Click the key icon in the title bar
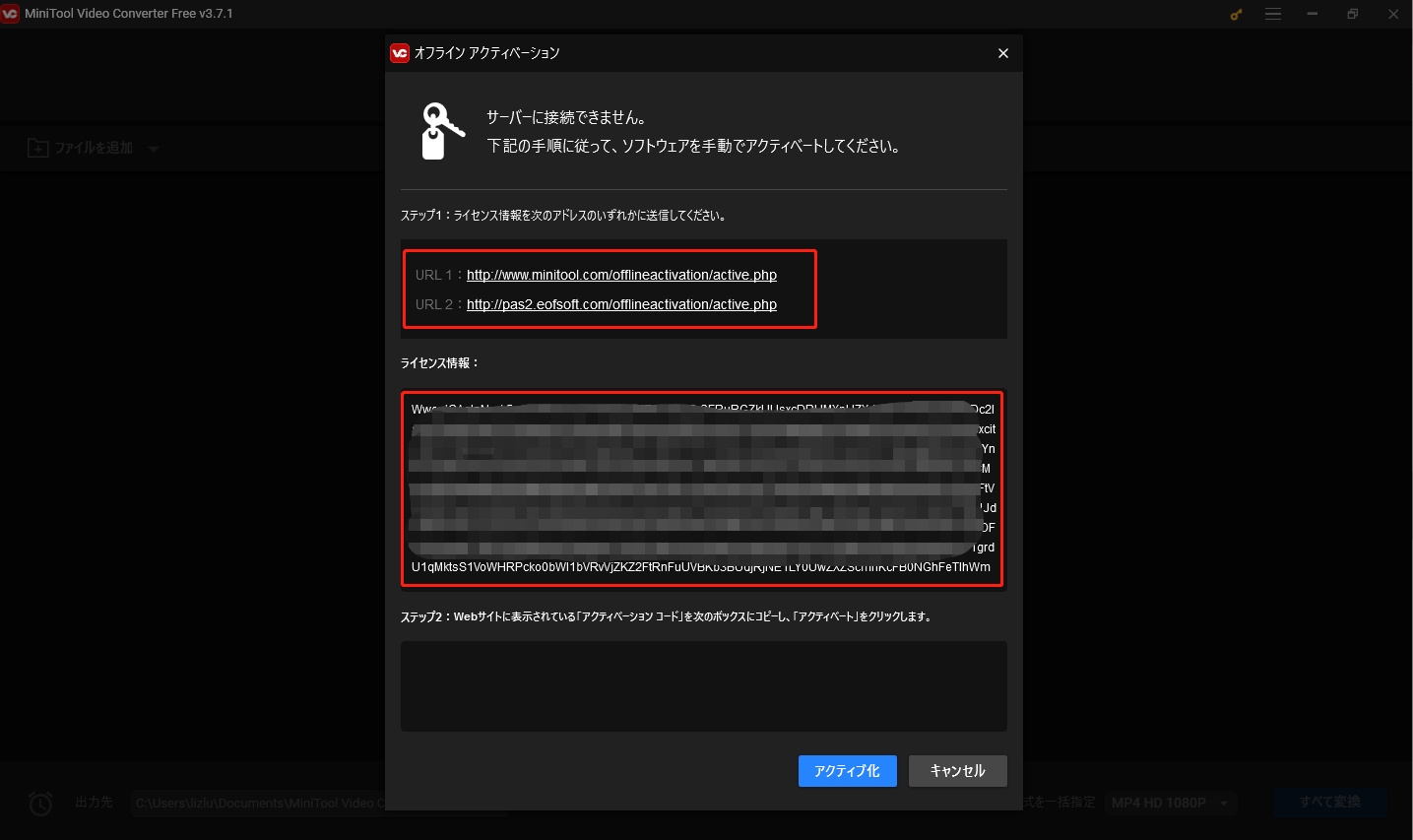The width and height of the screenshot is (1413, 840). [x=1237, y=14]
